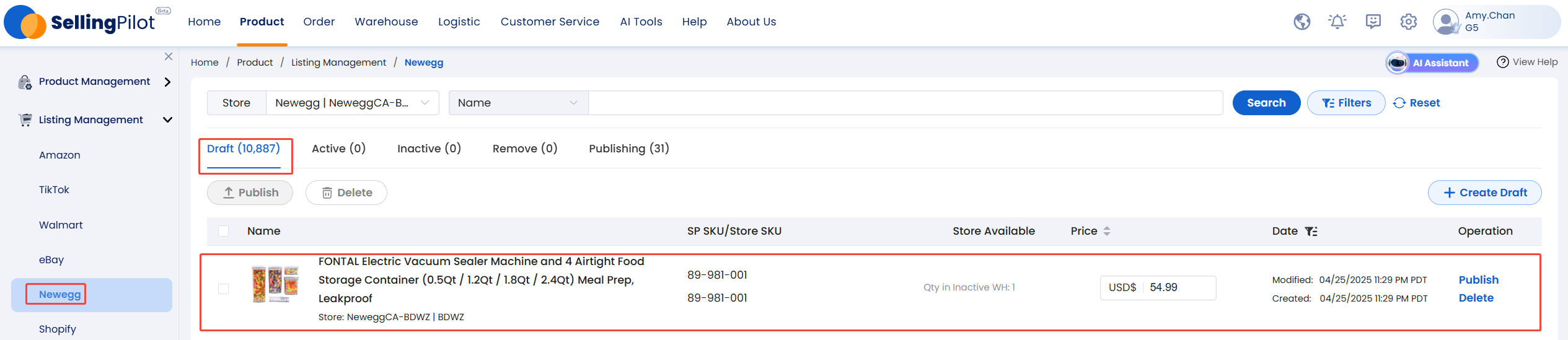Edit the price field 54.99
Image resolution: width=1568 pixels, height=340 pixels.
coord(1181,287)
